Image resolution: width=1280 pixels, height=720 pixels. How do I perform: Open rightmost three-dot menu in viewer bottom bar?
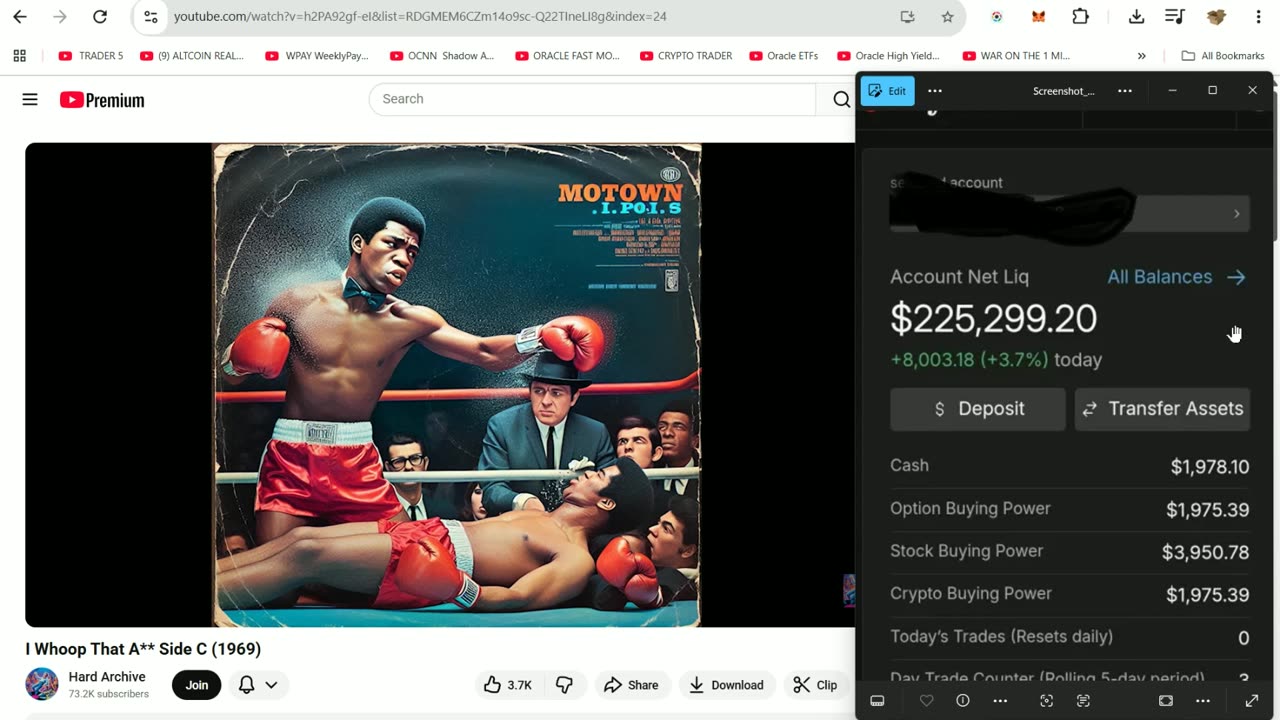pos(1203,701)
